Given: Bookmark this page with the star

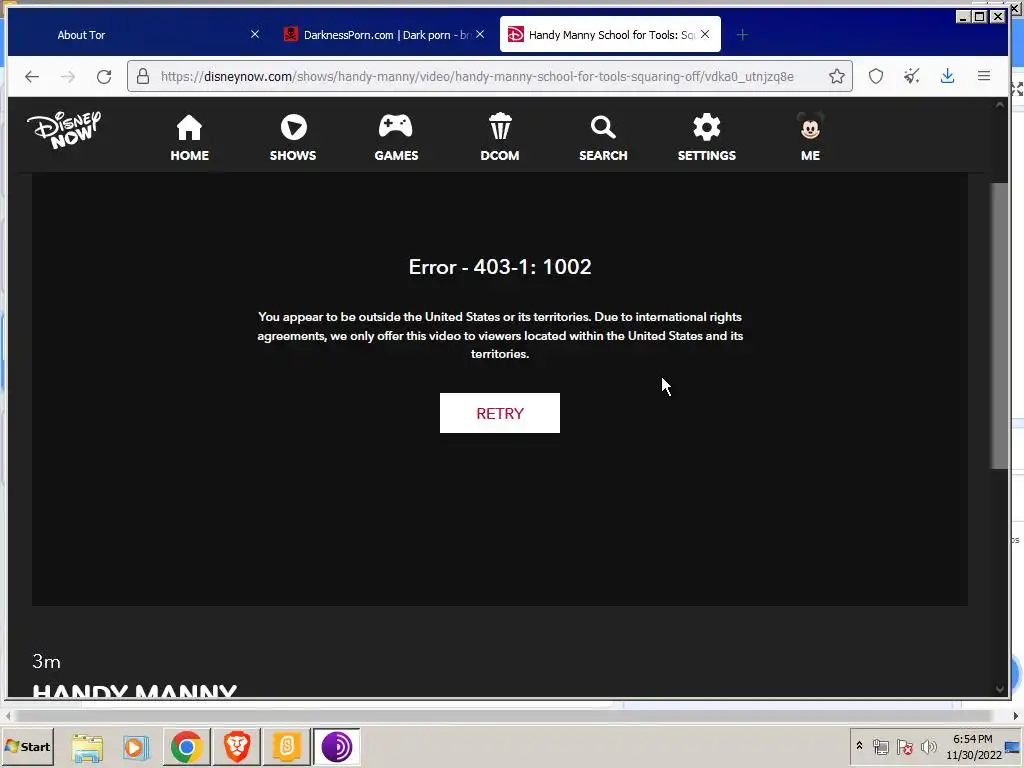Looking at the screenshot, I should click(x=837, y=76).
